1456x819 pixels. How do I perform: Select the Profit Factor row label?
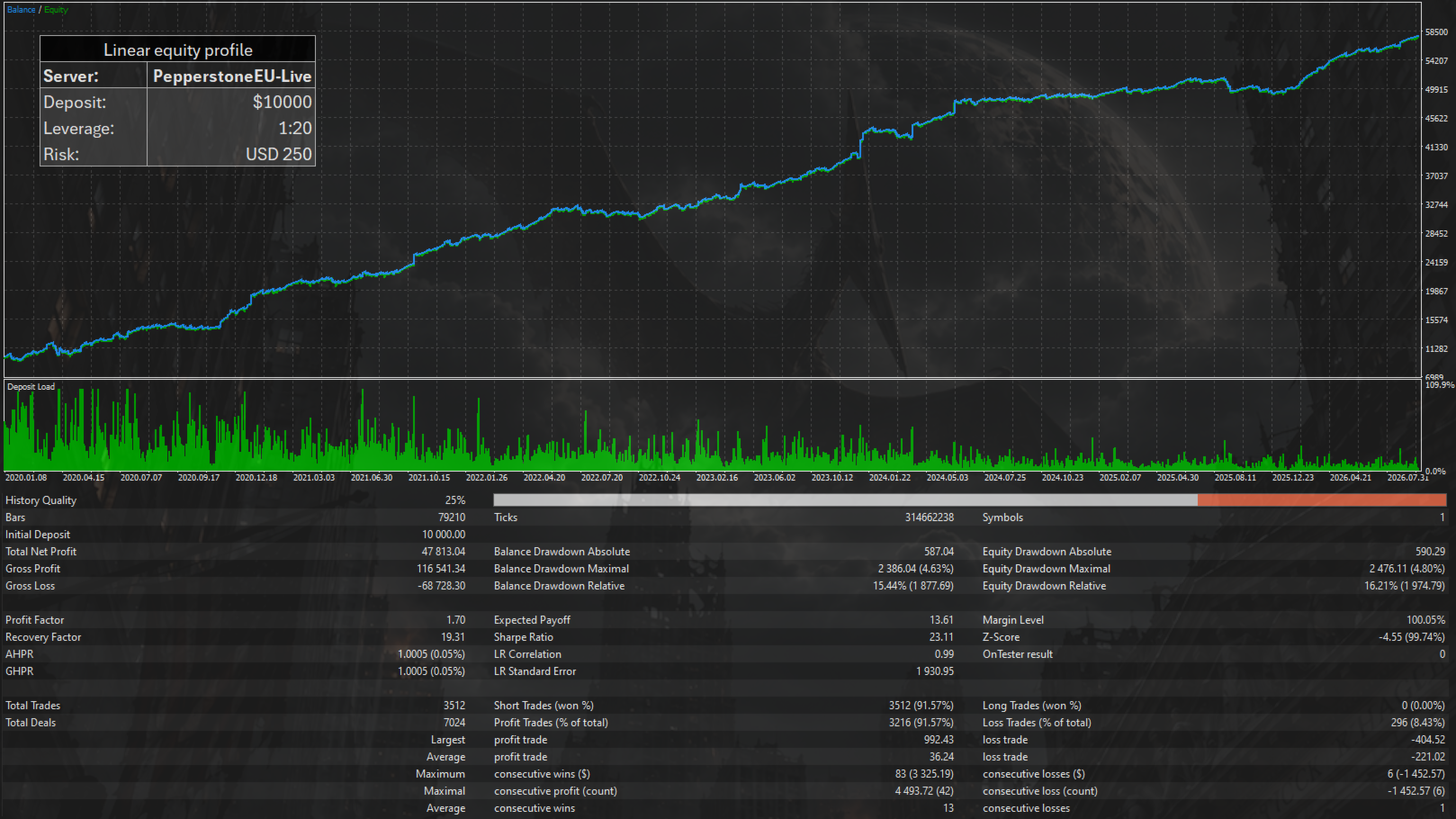pyautogui.click(x=35, y=620)
